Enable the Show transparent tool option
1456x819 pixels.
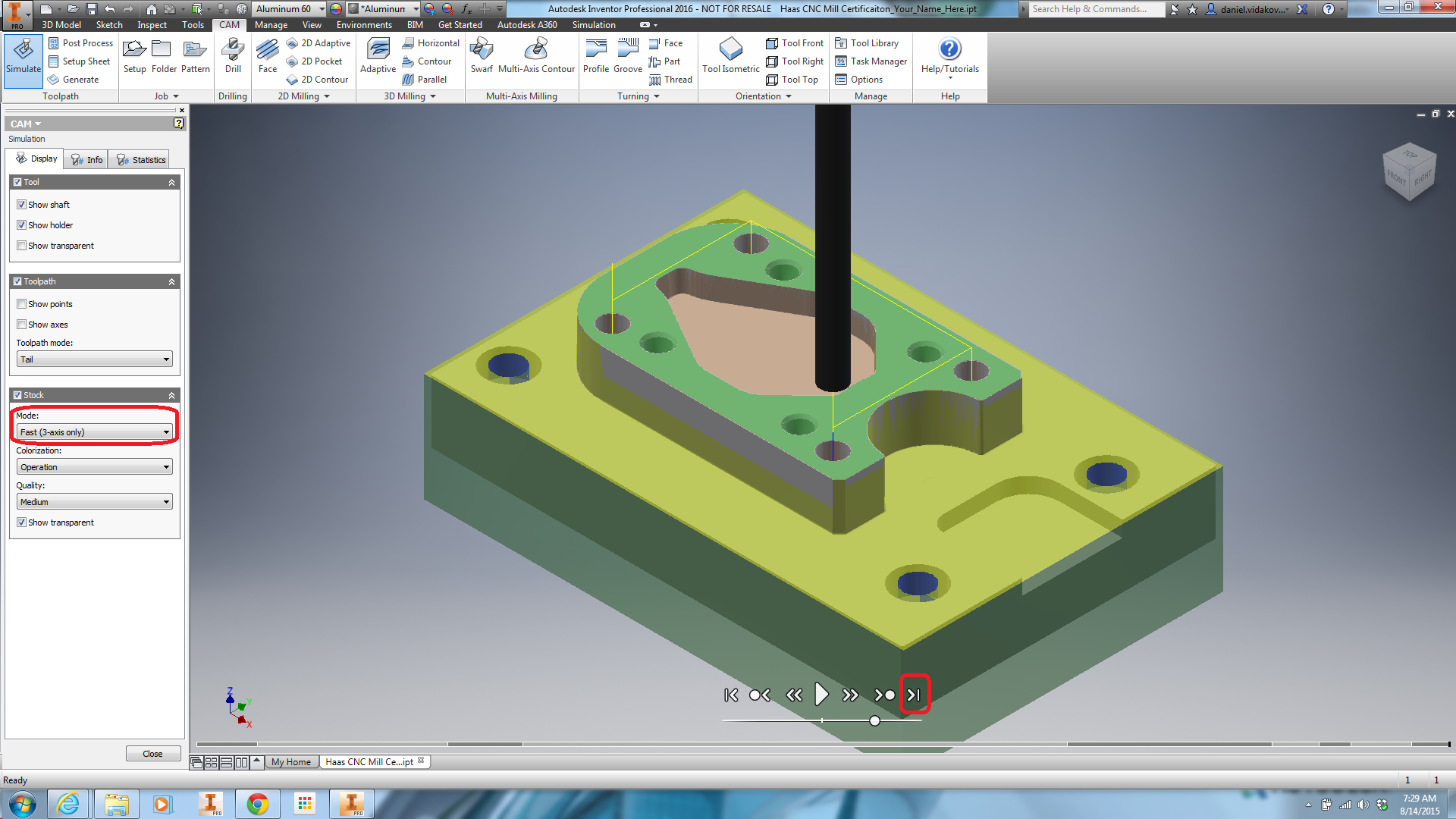pos(22,246)
